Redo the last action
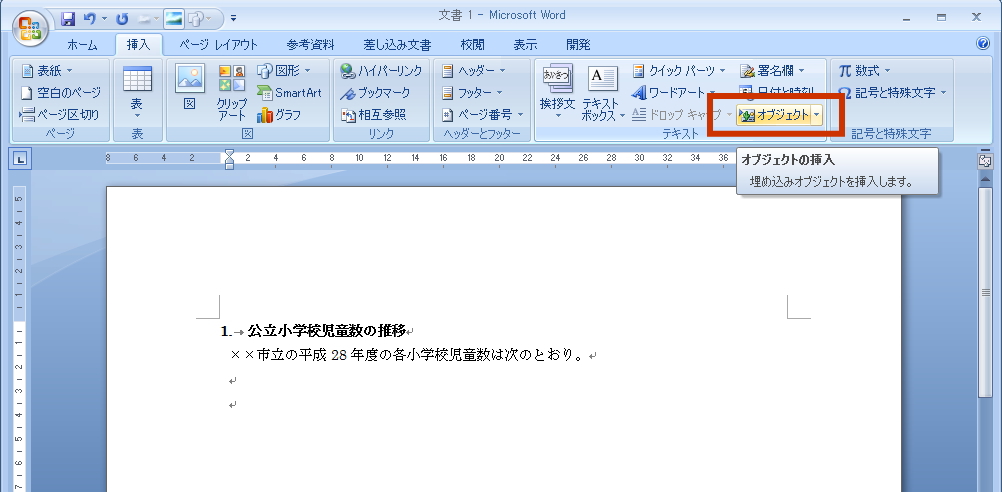Image resolution: width=1002 pixels, height=492 pixels. (x=122, y=19)
